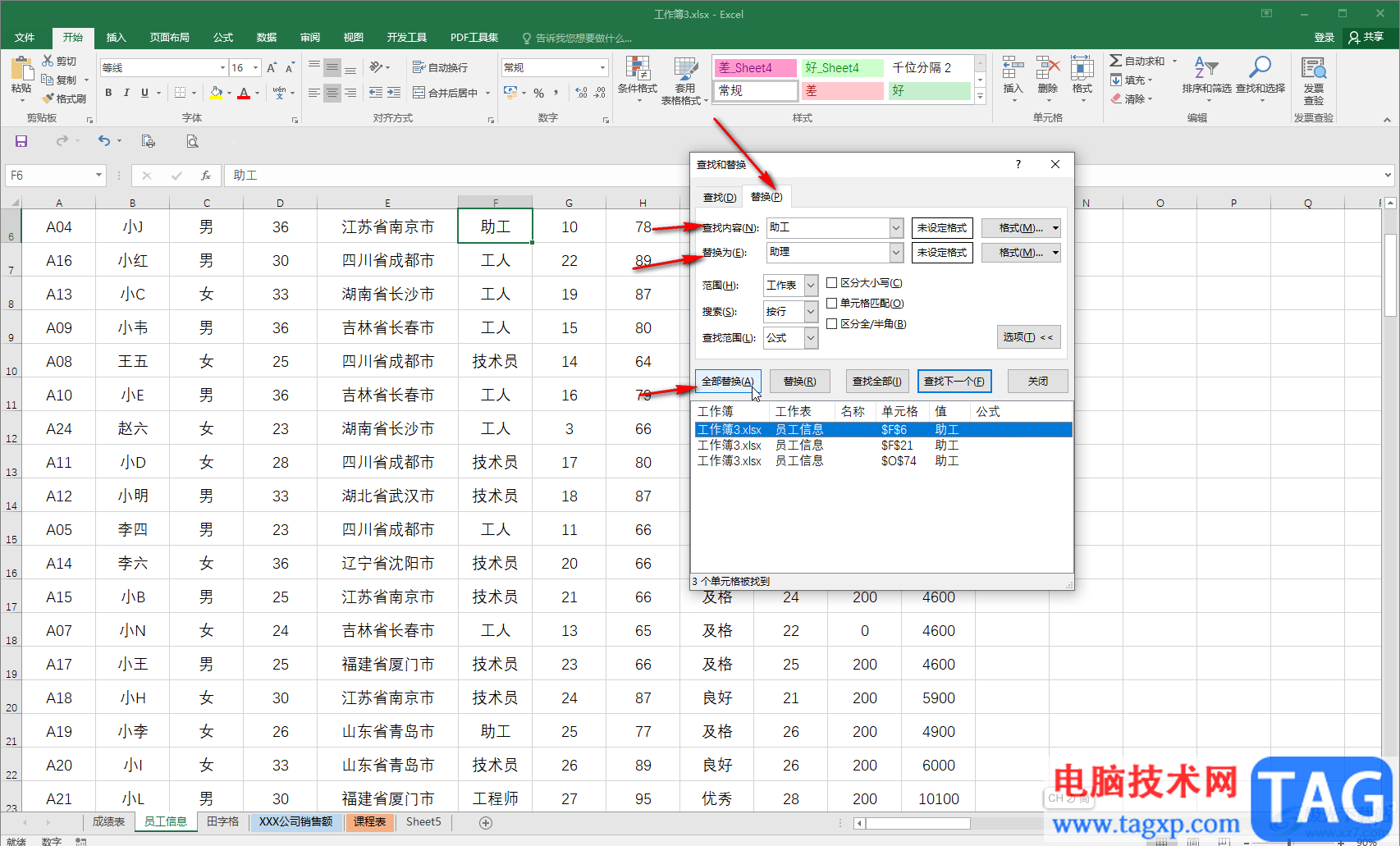1400x846 pixels.
Task: Open the fill color bucket swatch
Action: click(216, 93)
